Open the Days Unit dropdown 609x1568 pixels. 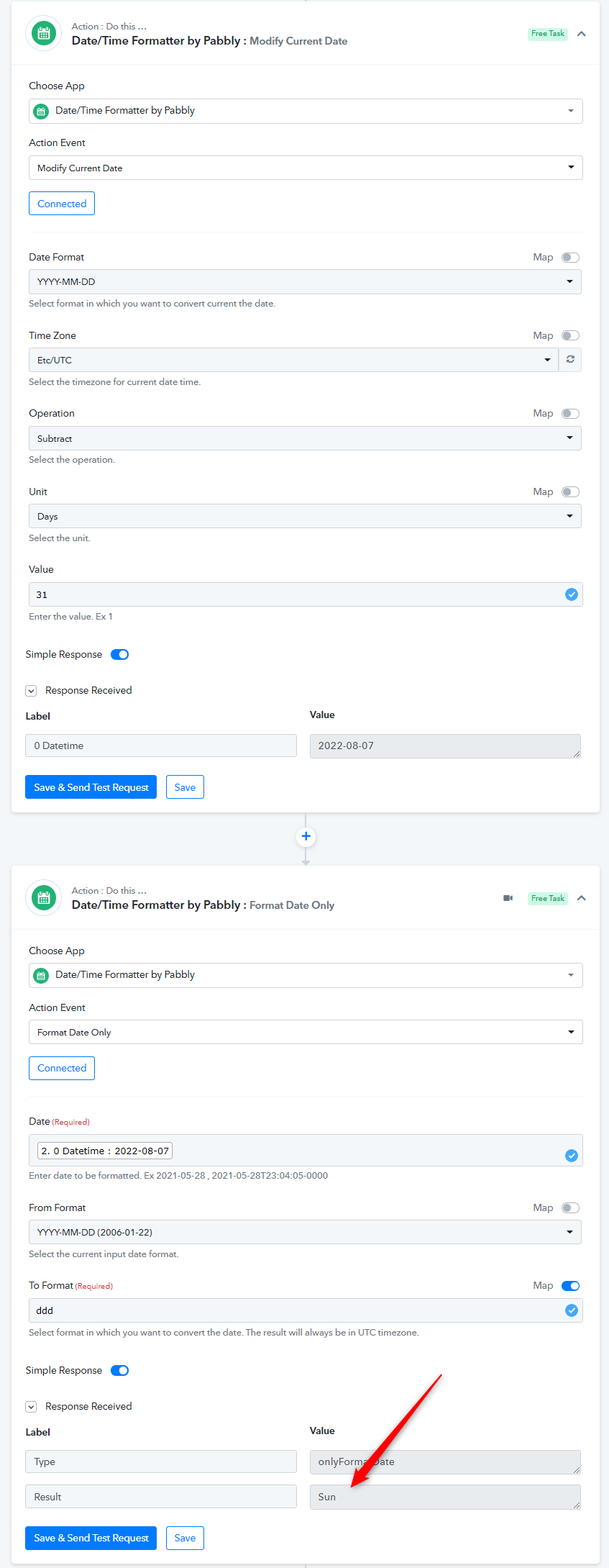point(305,516)
